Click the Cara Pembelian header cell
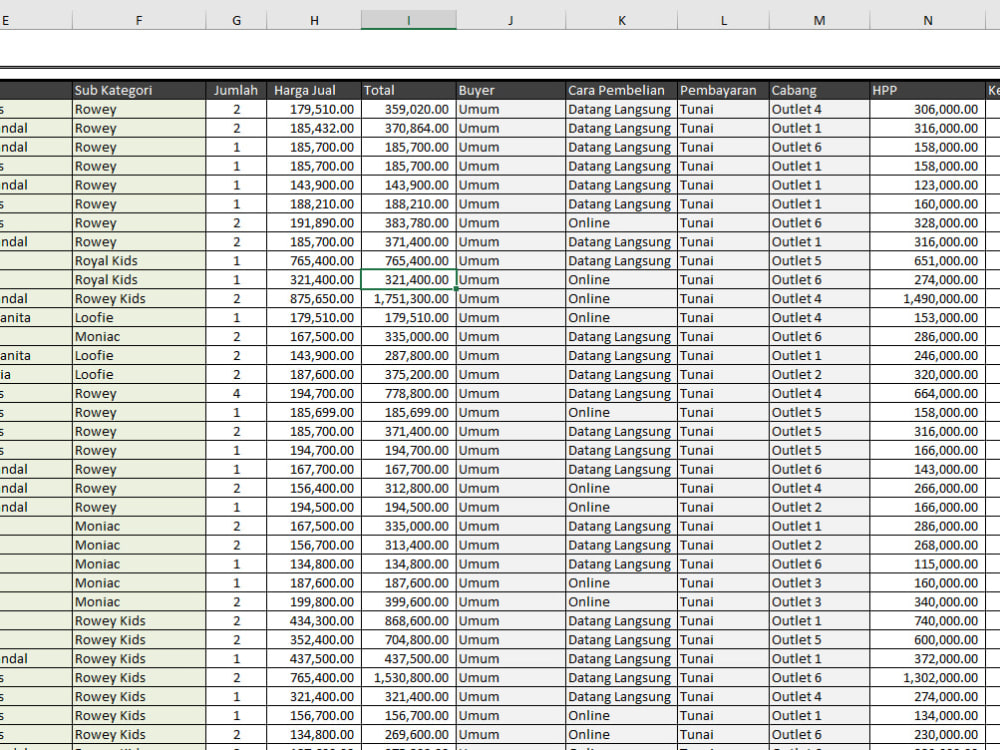1000x750 pixels. coord(621,91)
